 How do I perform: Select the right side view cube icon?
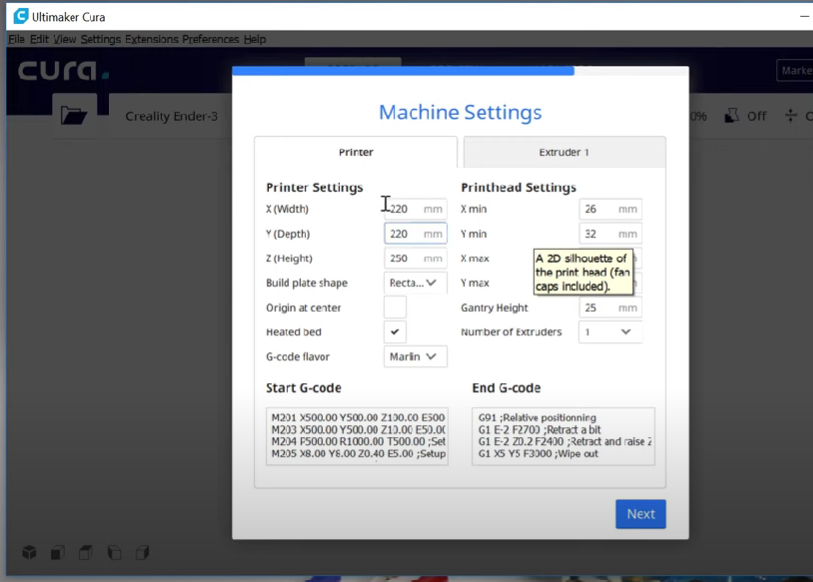142,552
